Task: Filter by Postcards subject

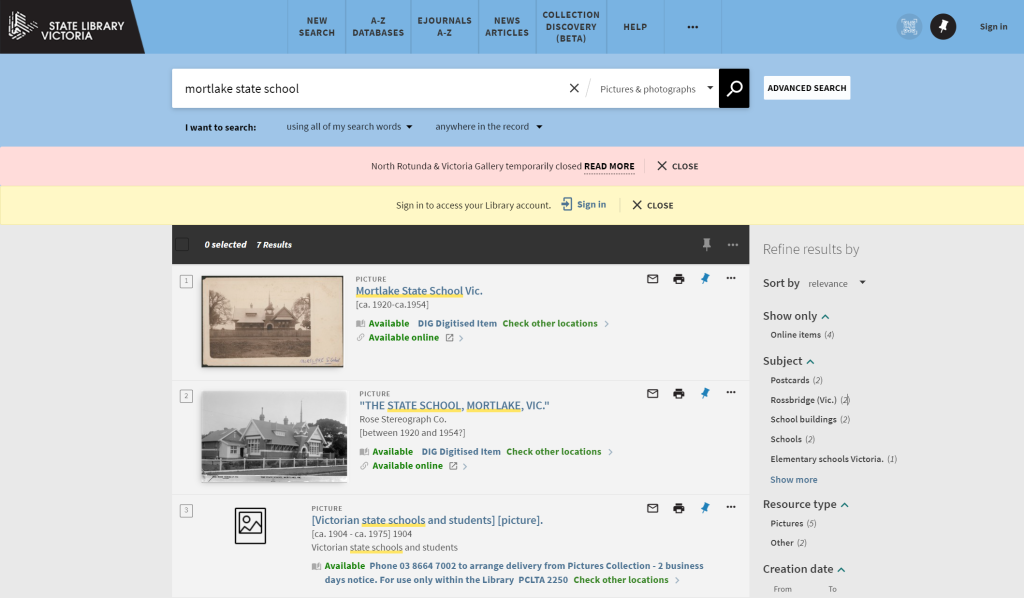Action: point(789,380)
